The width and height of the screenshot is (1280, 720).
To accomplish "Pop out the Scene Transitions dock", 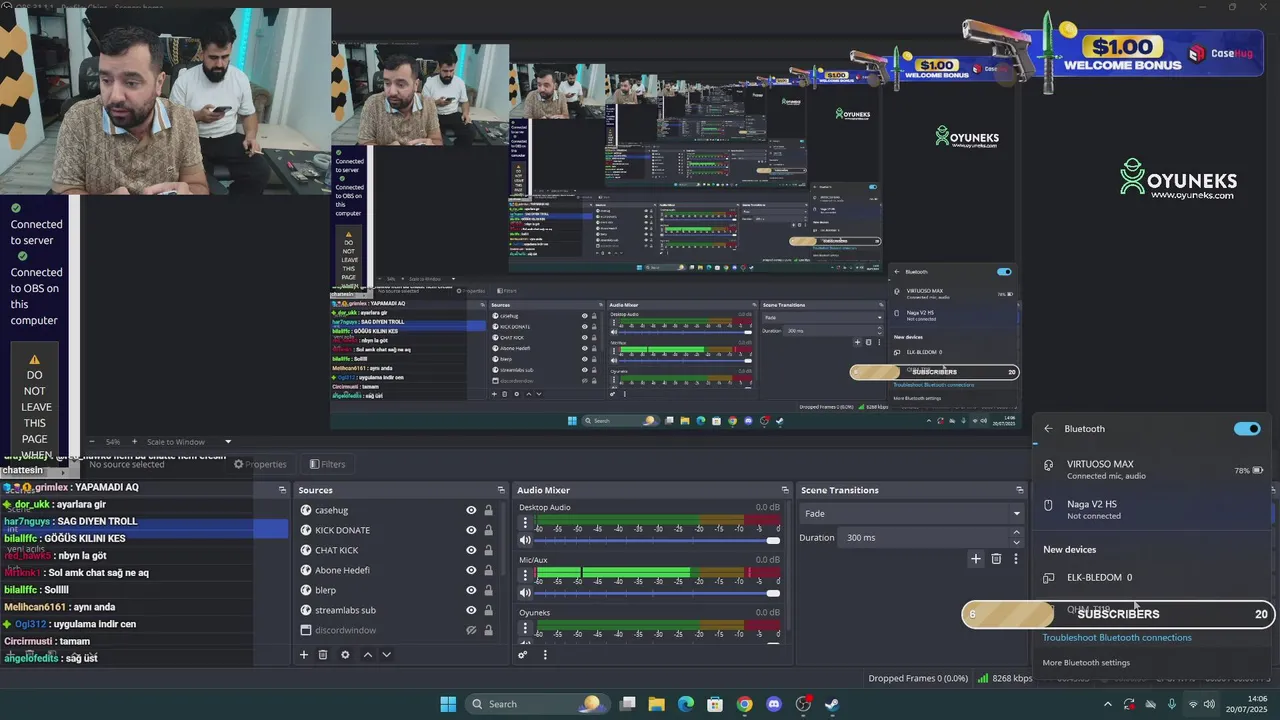I will [1020, 490].
